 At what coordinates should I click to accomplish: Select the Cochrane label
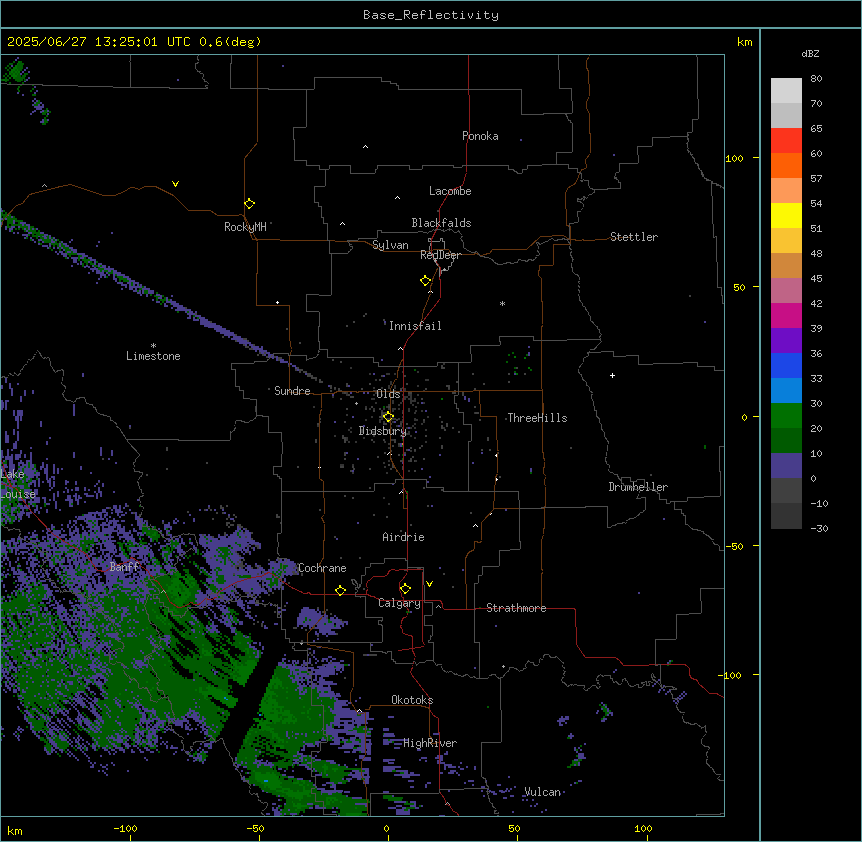point(322,568)
